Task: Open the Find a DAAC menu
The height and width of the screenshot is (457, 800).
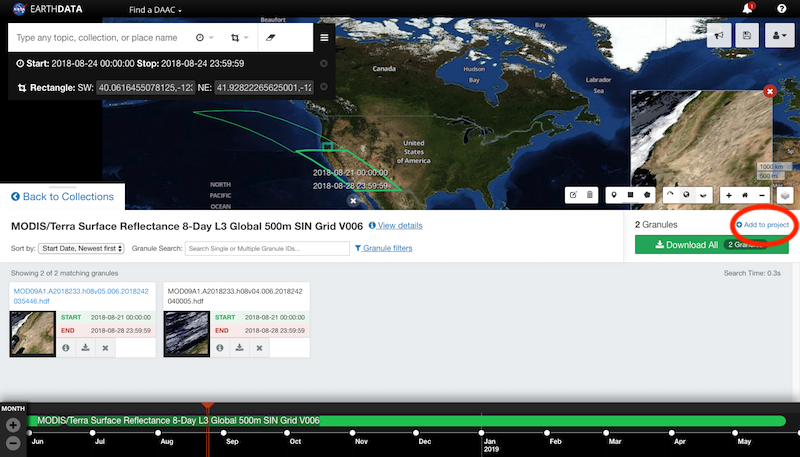Action: 155,10
